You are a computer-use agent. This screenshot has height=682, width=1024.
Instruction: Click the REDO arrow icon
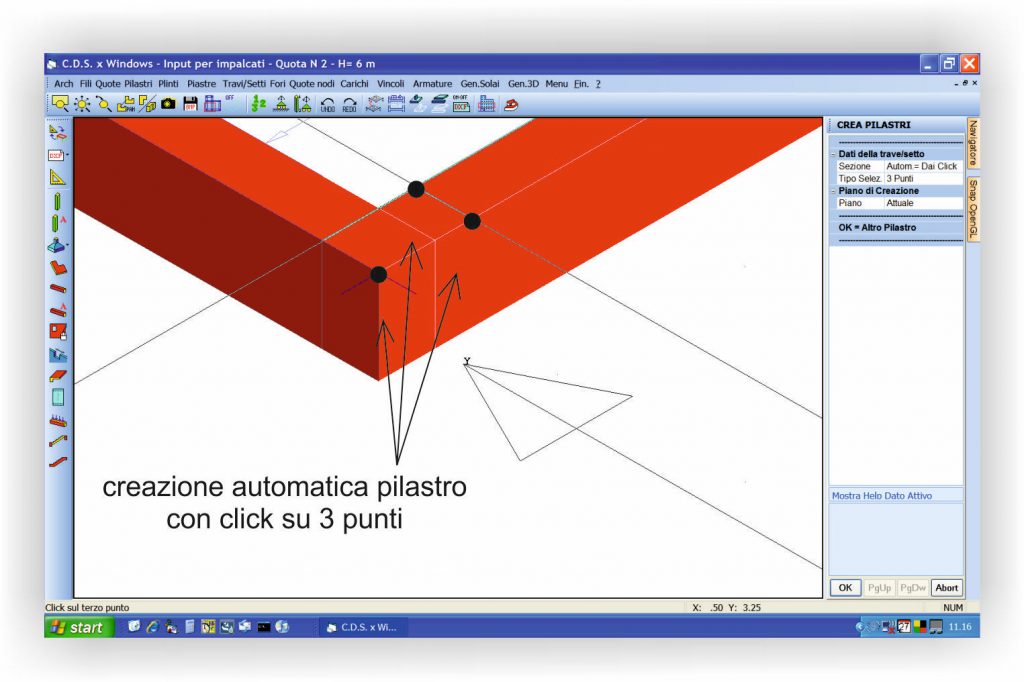(x=349, y=105)
